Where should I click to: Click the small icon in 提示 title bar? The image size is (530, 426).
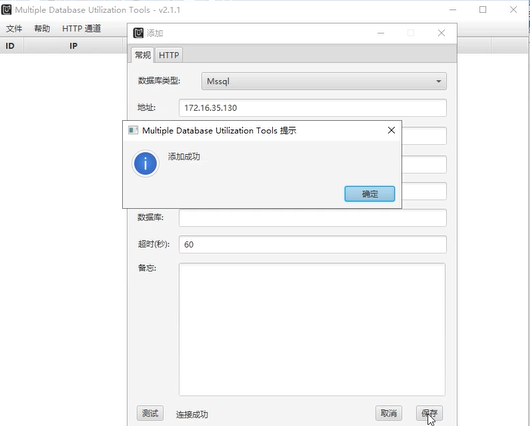(133, 130)
